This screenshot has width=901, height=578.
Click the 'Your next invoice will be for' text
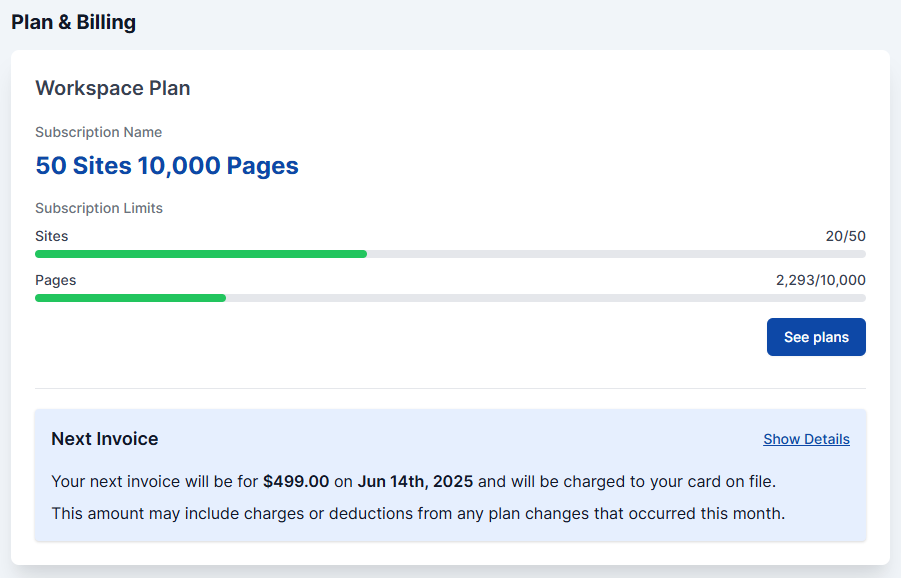click(x=155, y=482)
